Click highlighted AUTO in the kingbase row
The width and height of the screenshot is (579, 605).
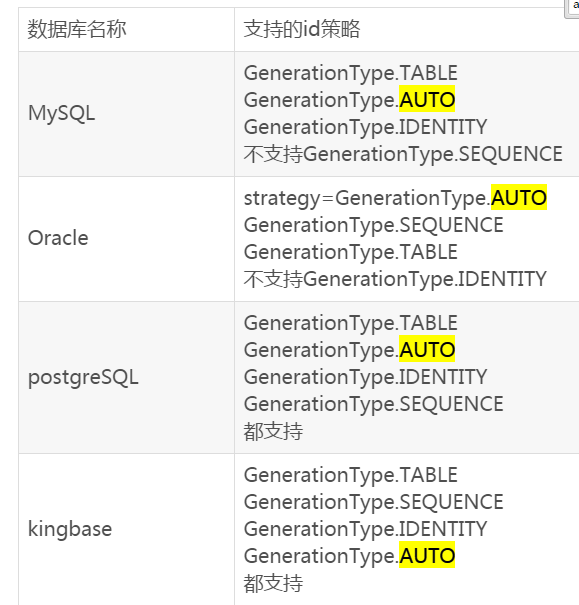(427, 556)
